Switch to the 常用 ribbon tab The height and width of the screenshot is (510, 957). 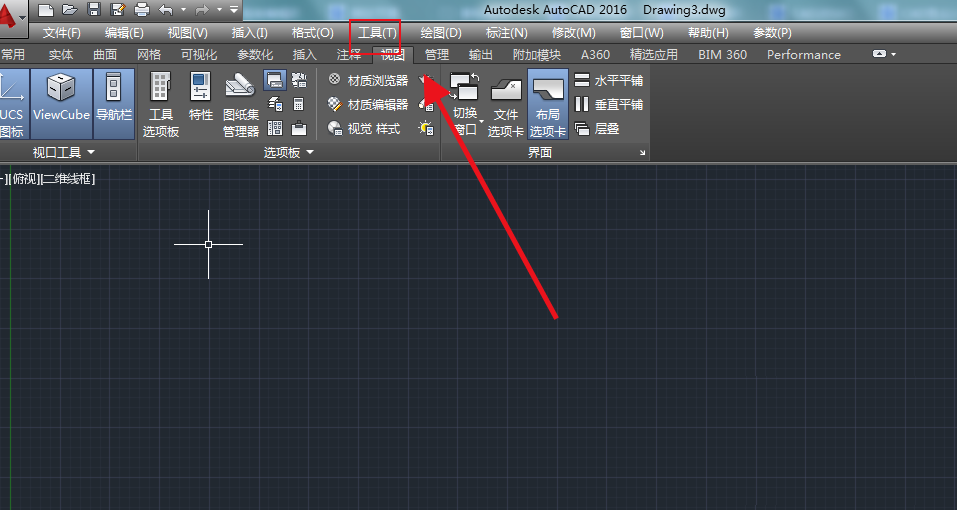(x=13, y=55)
